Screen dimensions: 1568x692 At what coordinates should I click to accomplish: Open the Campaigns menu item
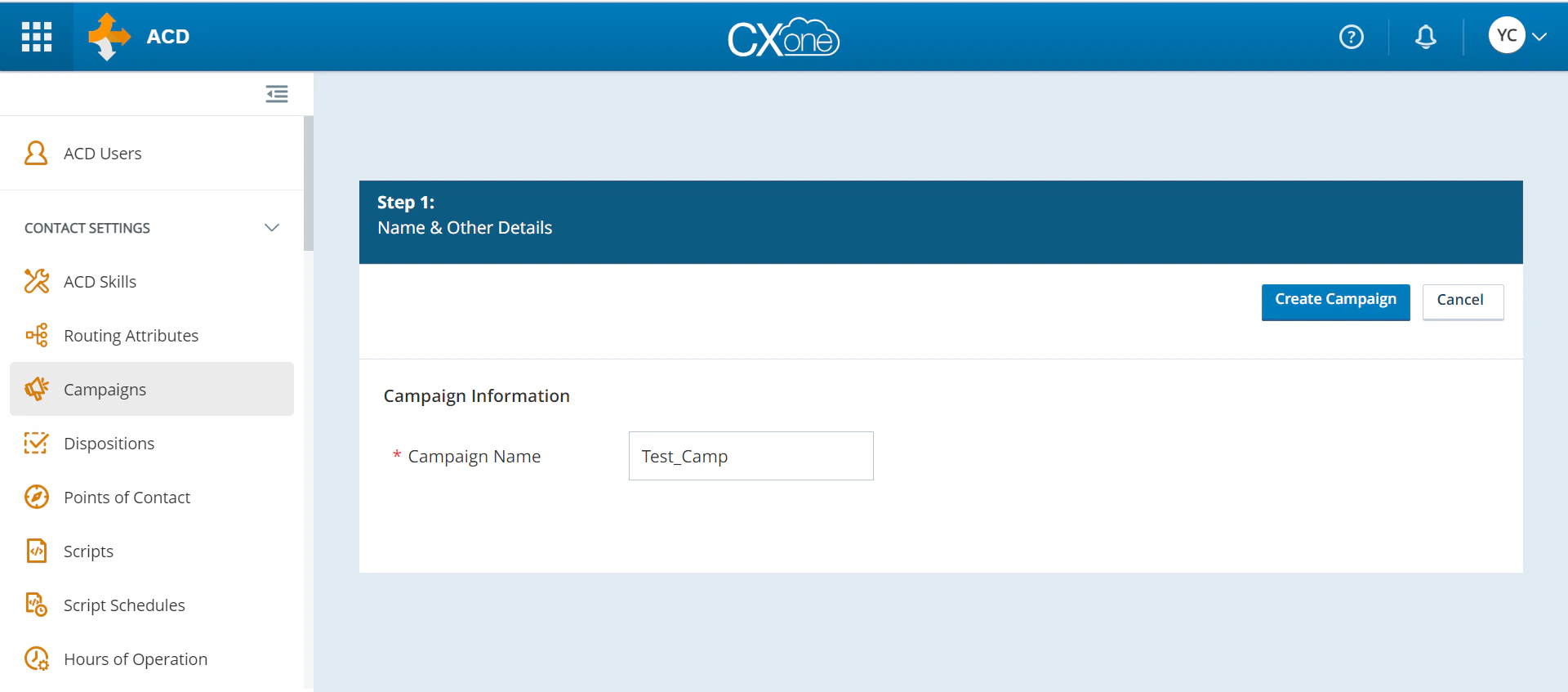coord(152,389)
